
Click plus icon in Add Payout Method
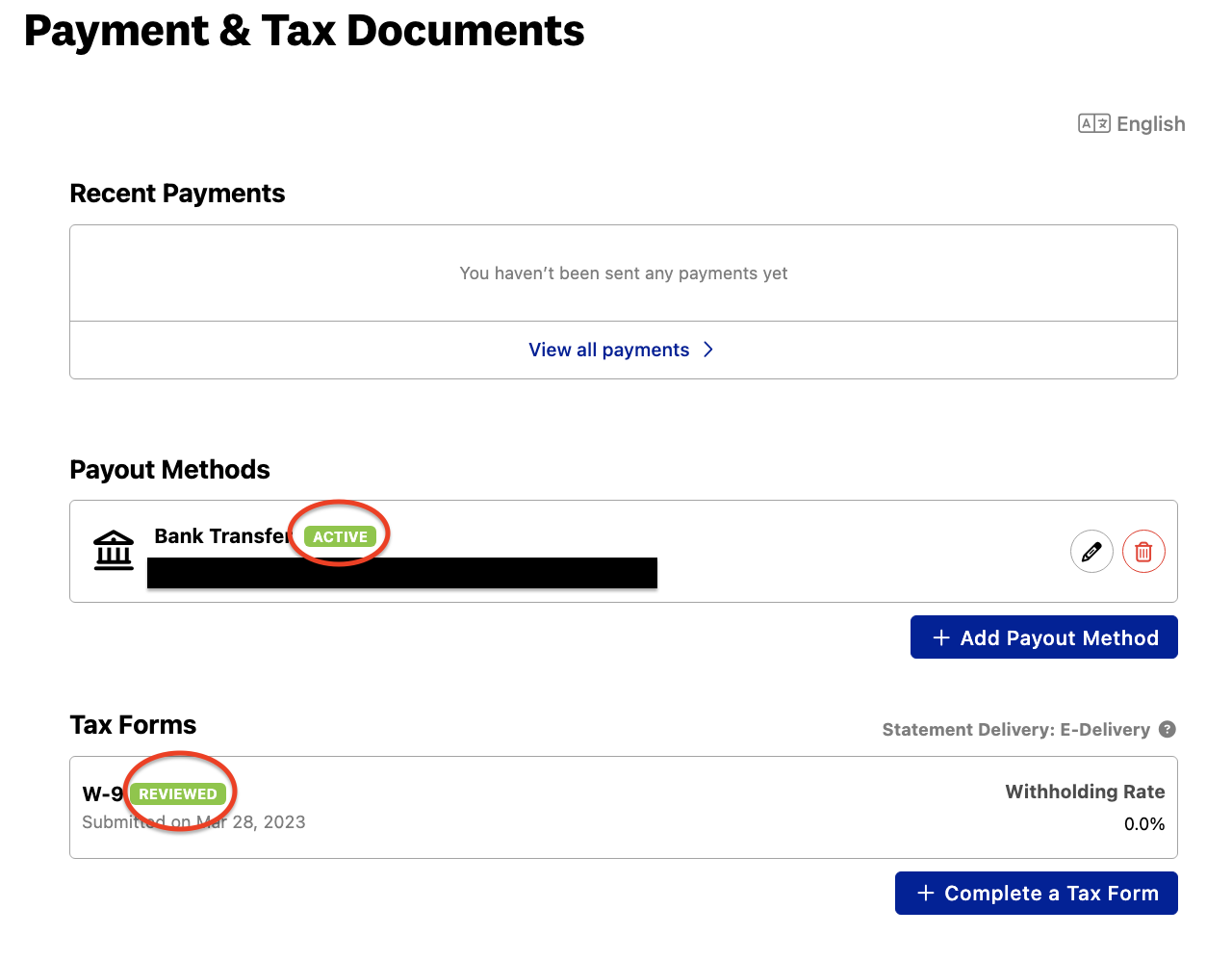click(x=941, y=637)
